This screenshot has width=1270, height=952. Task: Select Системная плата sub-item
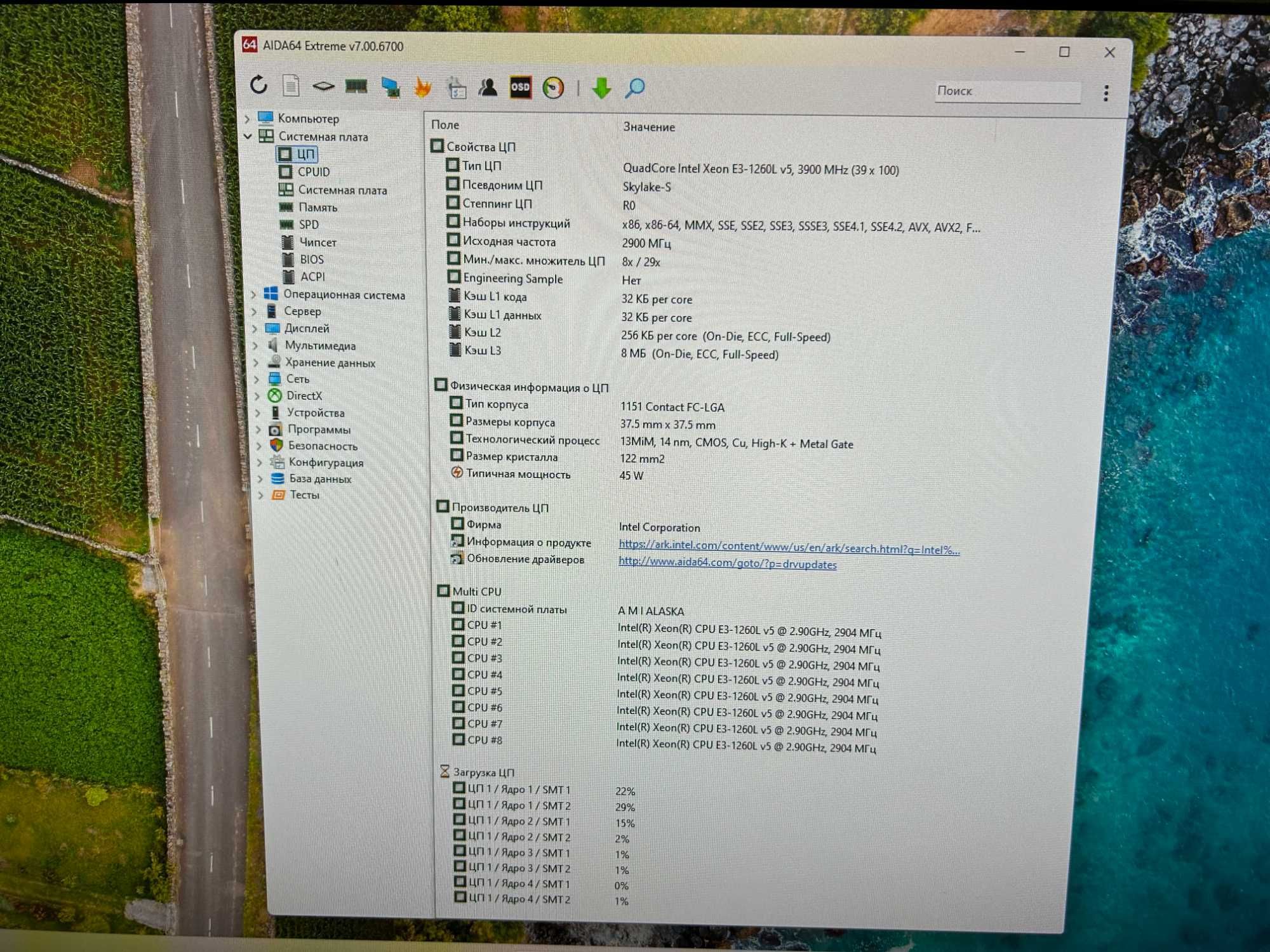point(333,190)
